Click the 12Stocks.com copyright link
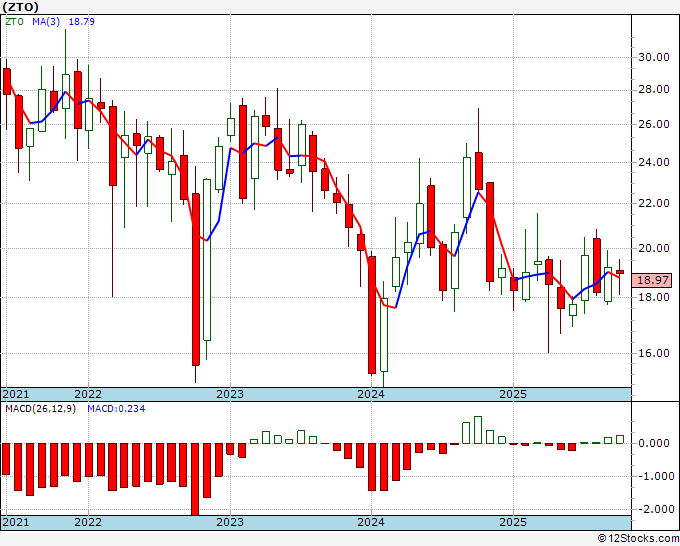 (638, 539)
